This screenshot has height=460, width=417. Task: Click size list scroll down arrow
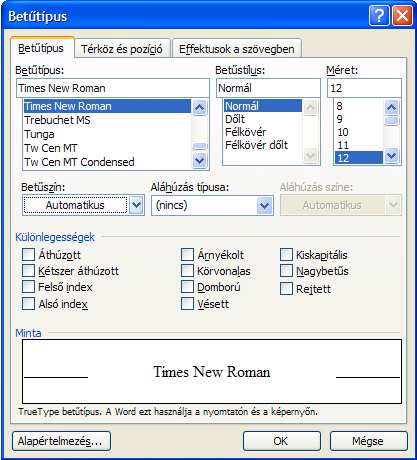pyautogui.click(x=392, y=155)
